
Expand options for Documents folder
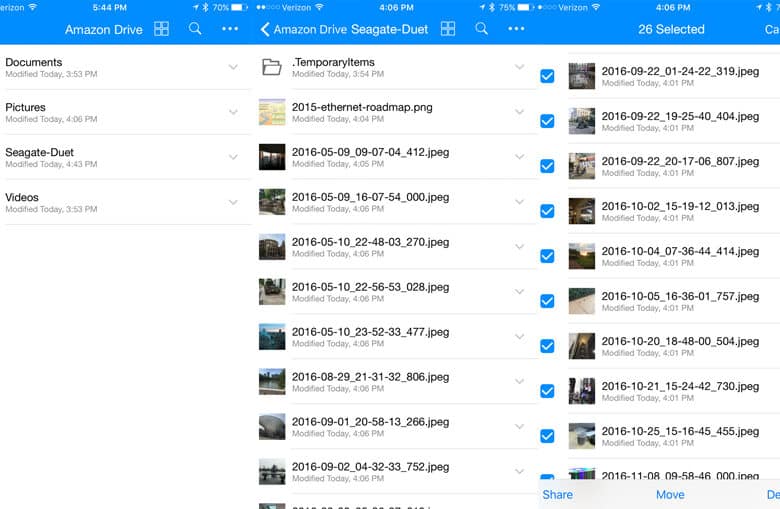click(x=233, y=67)
